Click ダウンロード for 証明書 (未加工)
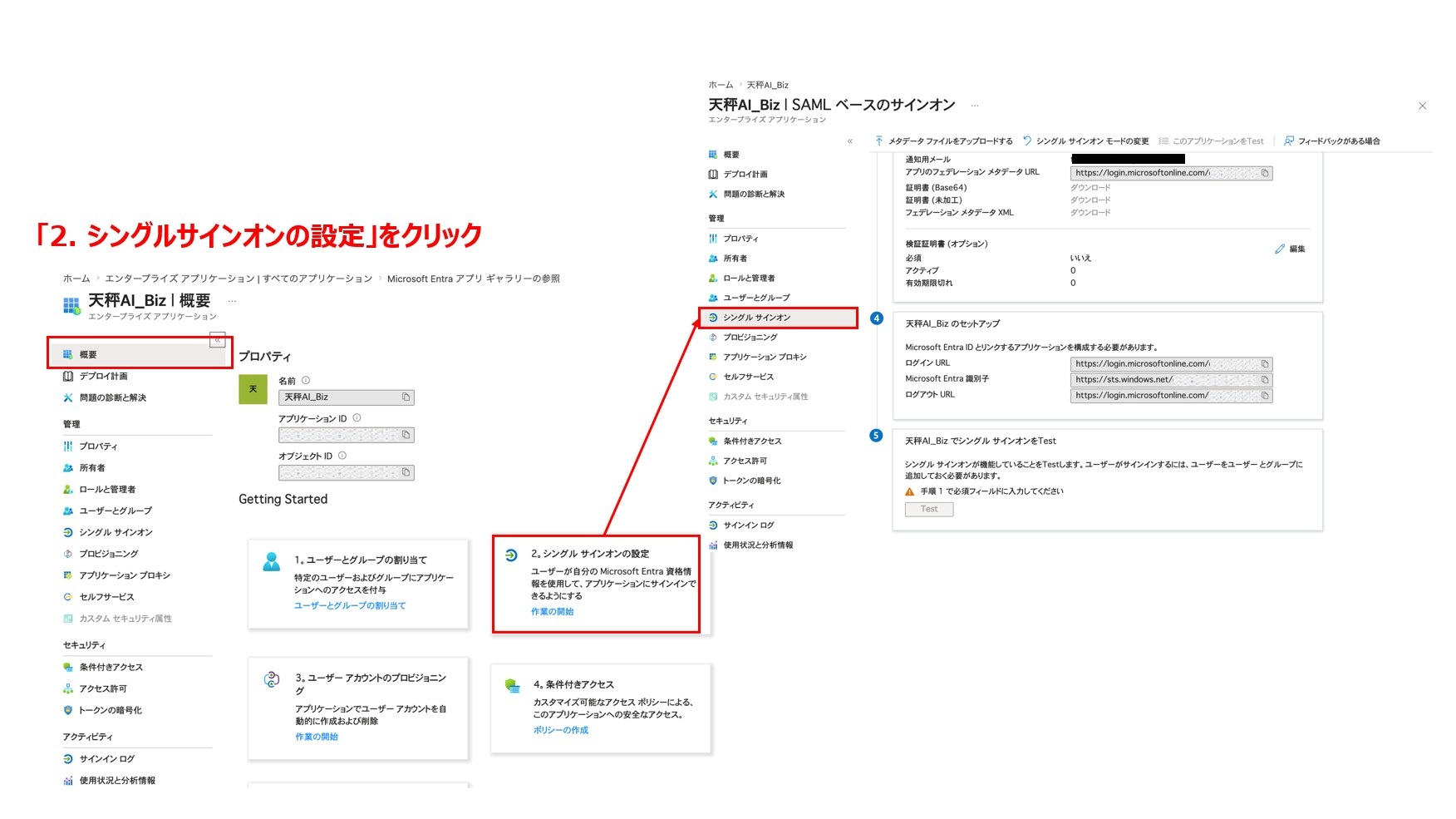Viewport: 1456px width, 819px height. (x=1090, y=200)
